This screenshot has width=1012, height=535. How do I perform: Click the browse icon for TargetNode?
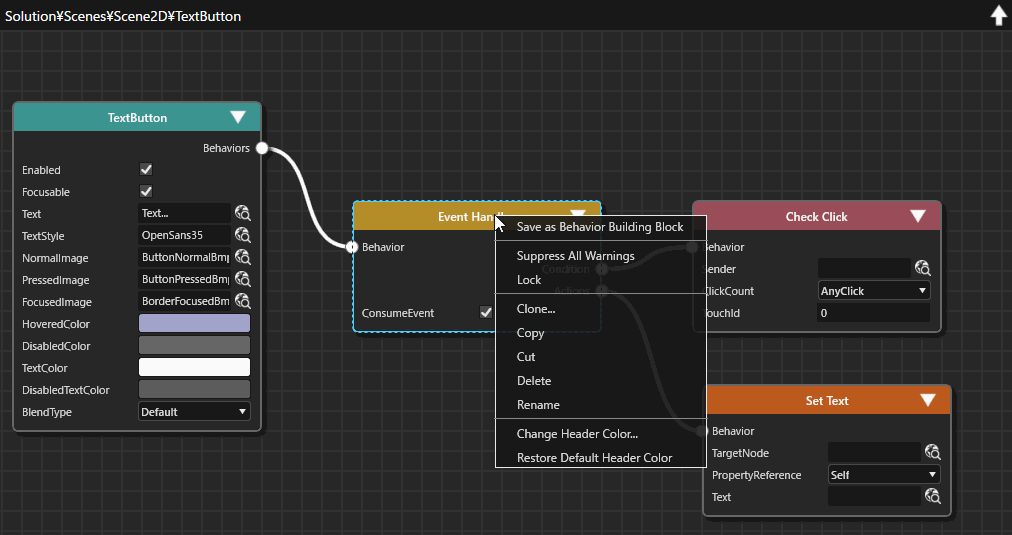click(x=933, y=452)
